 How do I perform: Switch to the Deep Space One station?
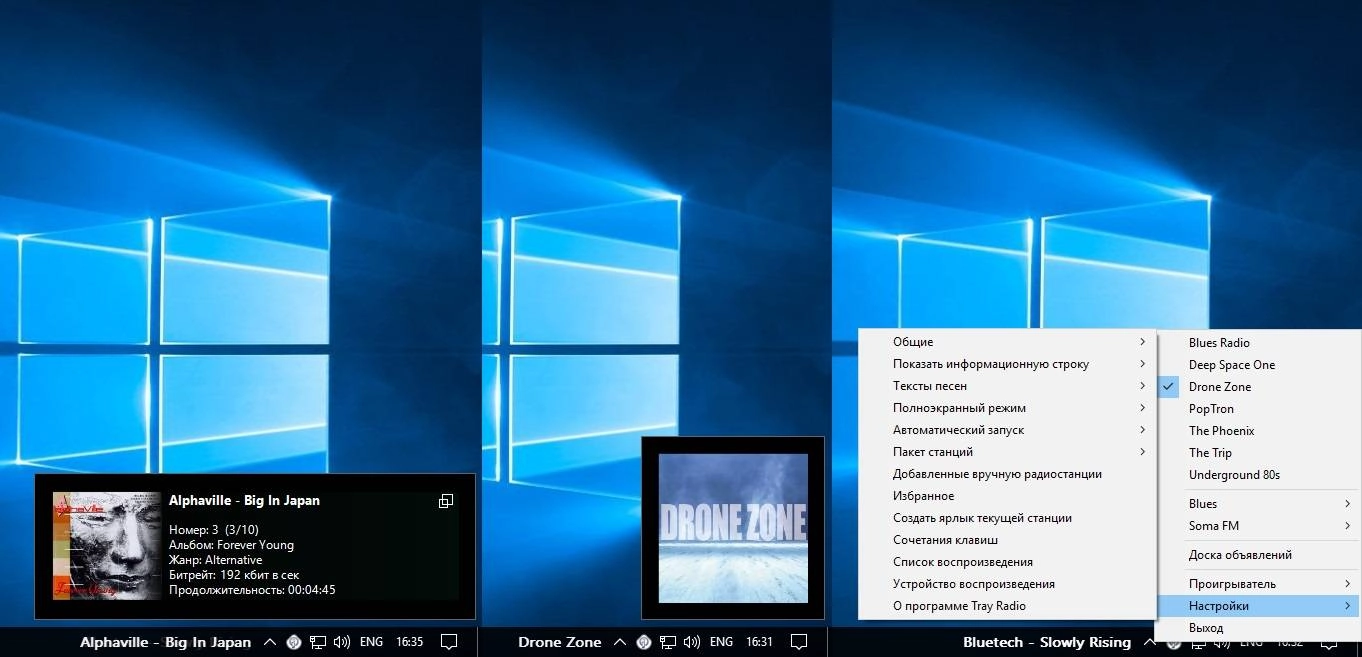coord(1259,365)
